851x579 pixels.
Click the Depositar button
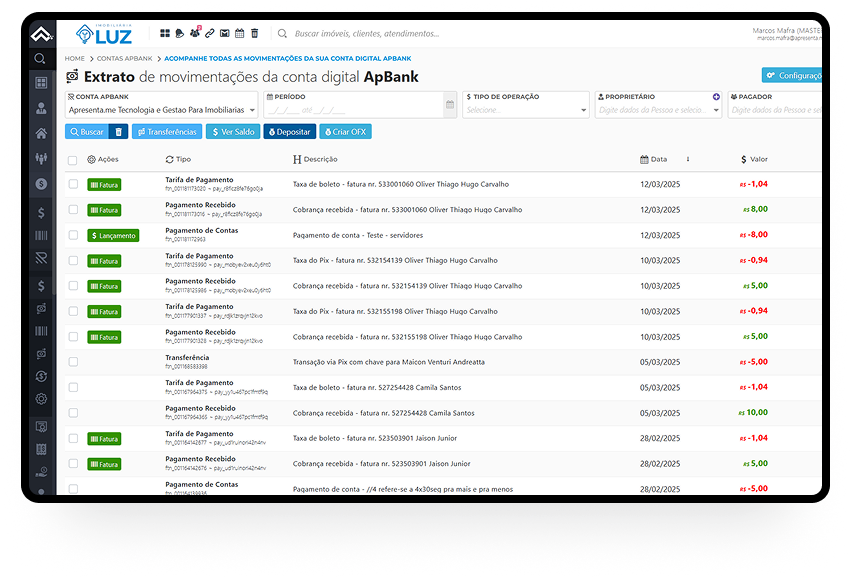(x=290, y=132)
